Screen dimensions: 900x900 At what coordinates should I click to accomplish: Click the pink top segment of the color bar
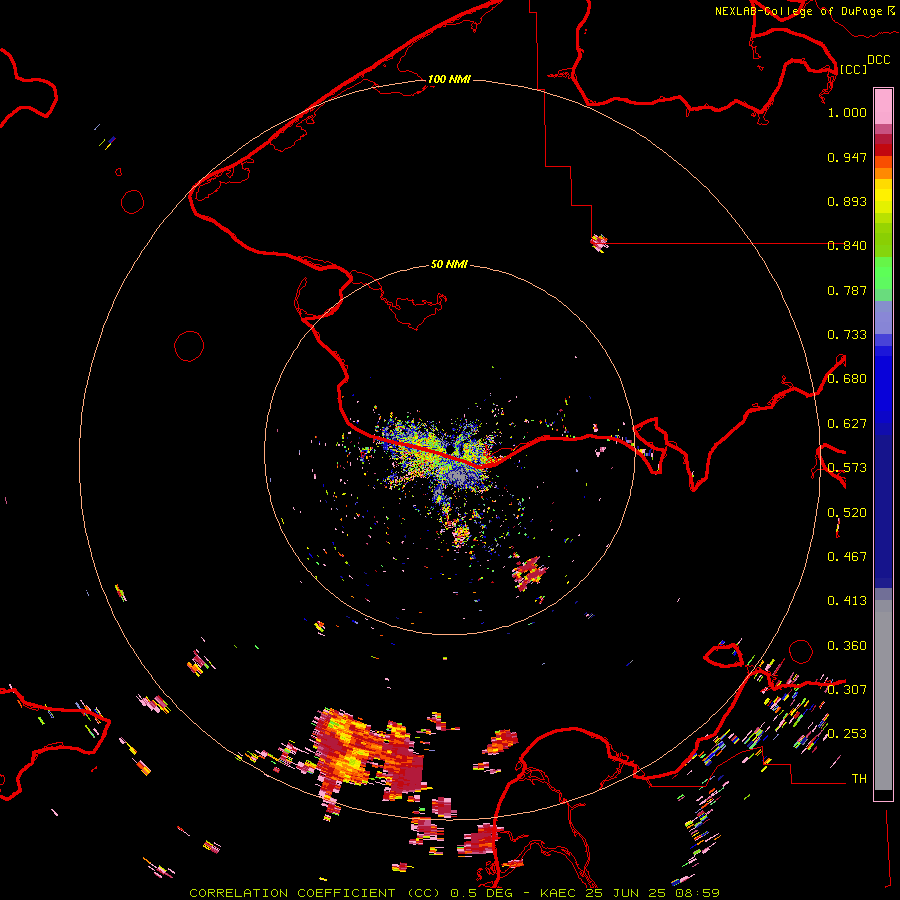(883, 106)
